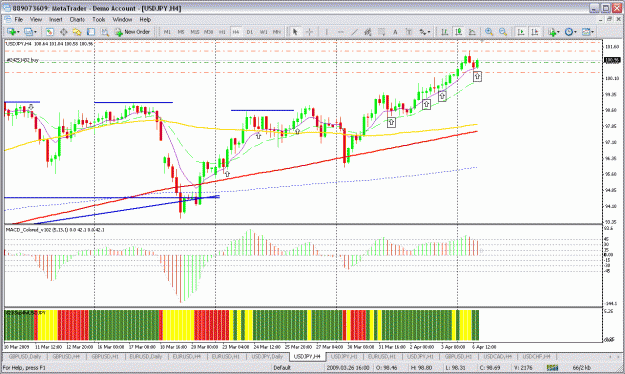Switch to the EURUSD,H4 chart tab
Viewport: 625px width, 374px height.
point(187,356)
